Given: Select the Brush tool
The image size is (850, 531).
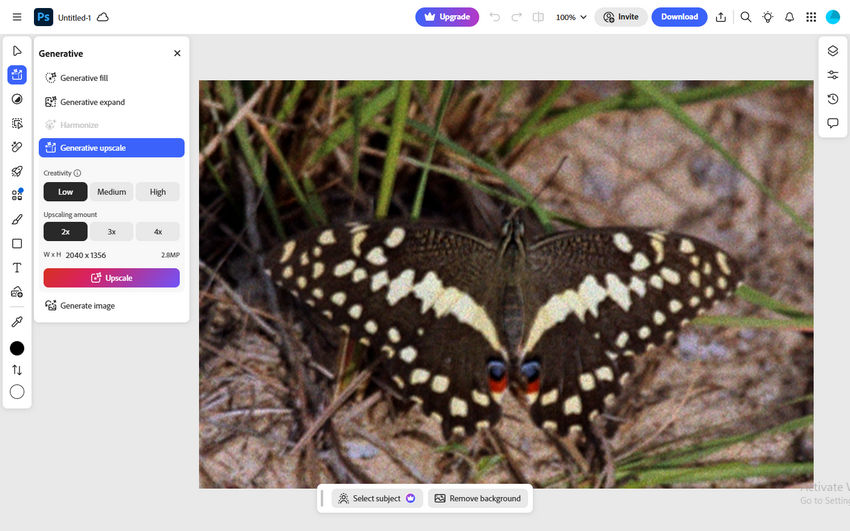Looking at the screenshot, I should pos(17,219).
